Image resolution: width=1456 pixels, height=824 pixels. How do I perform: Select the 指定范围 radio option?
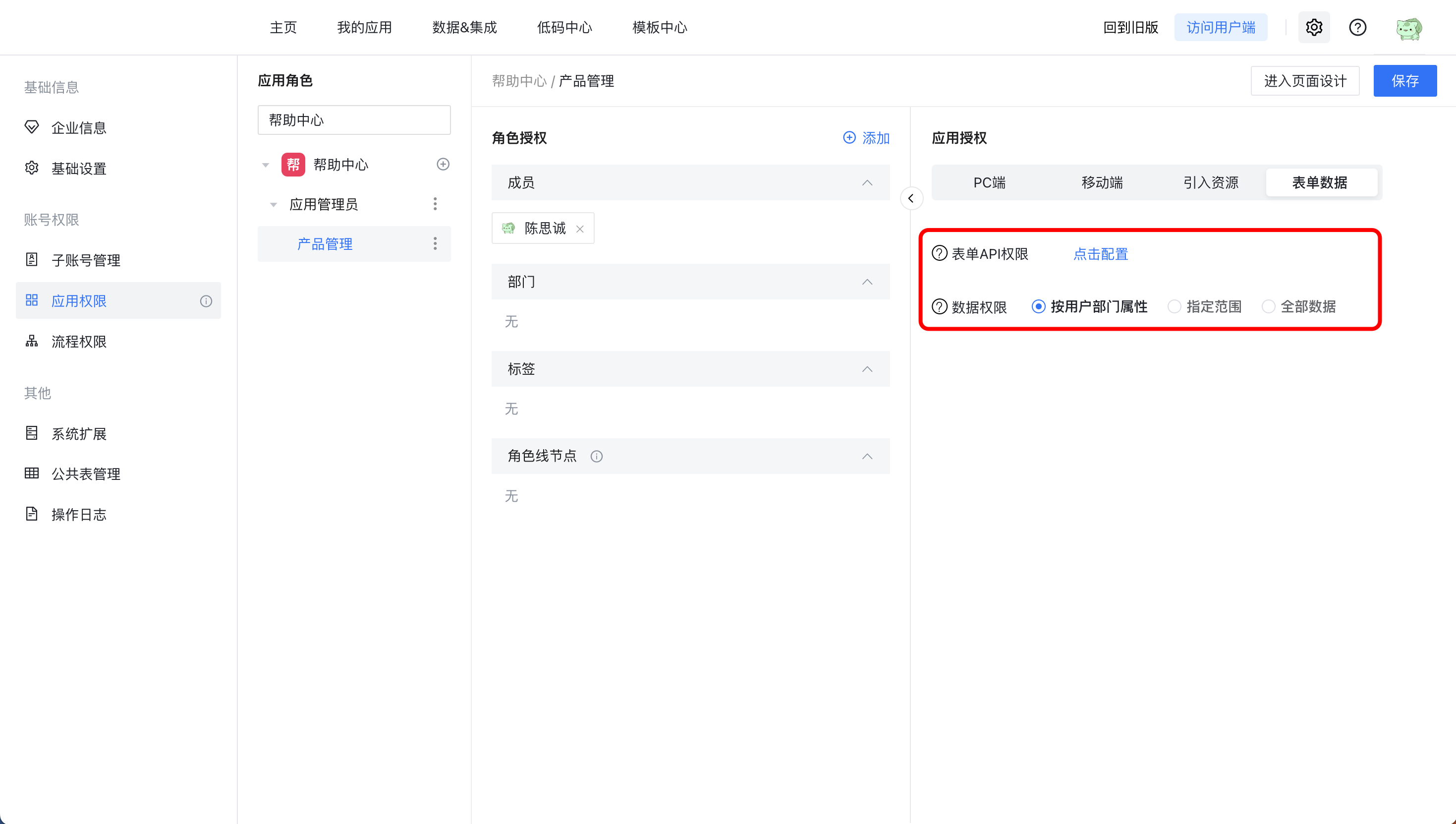[1175, 307]
